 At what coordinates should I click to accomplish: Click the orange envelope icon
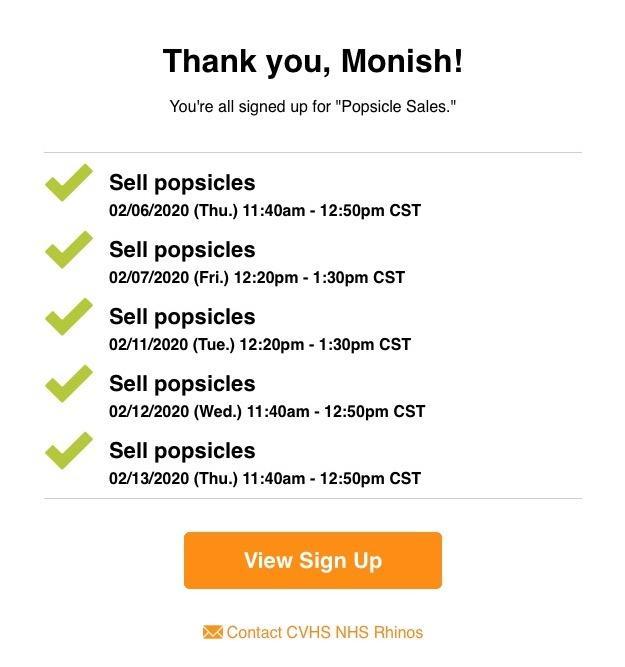212,632
